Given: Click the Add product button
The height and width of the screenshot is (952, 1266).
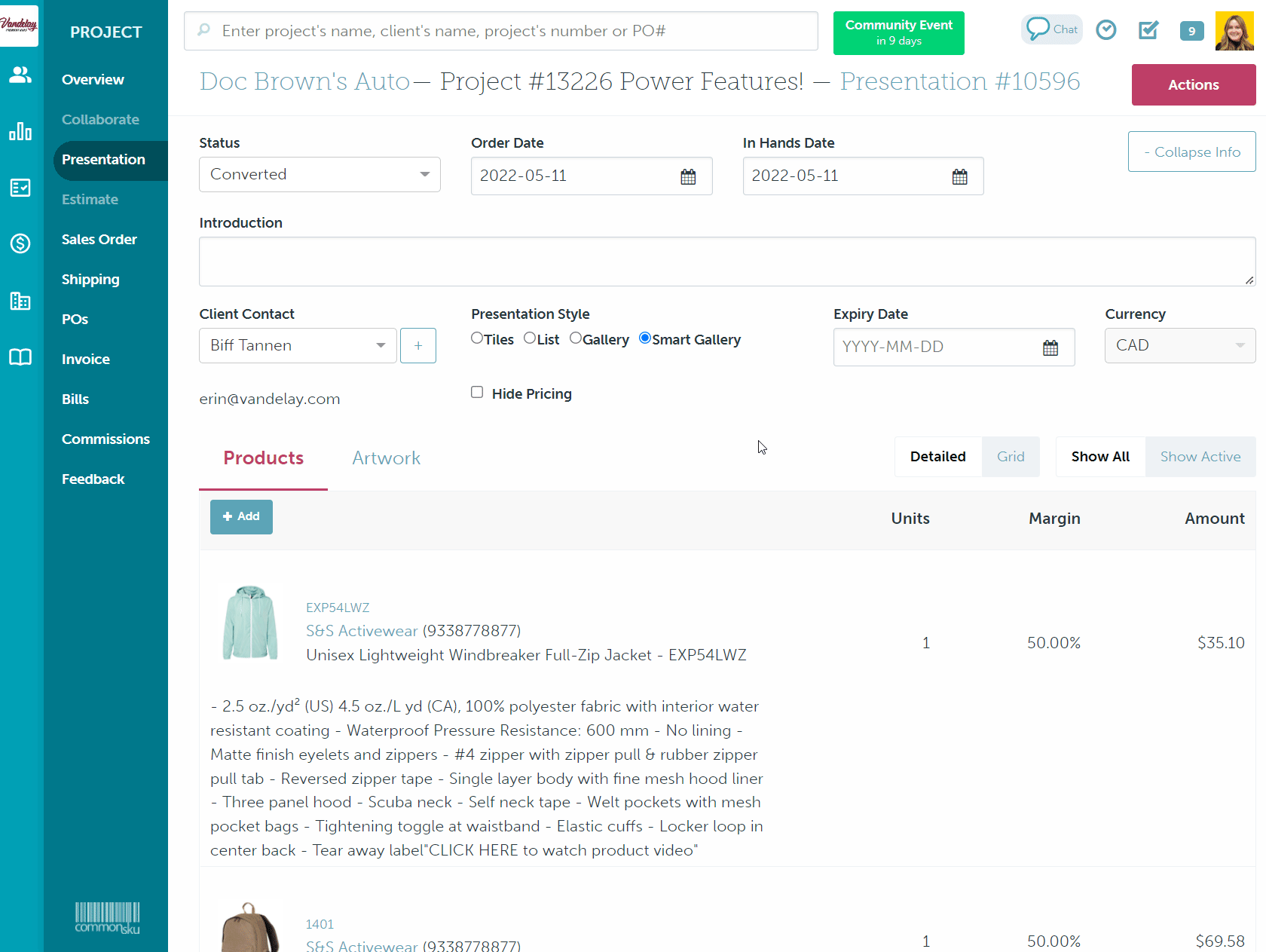Looking at the screenshot, I should click(x=241, y=517).
